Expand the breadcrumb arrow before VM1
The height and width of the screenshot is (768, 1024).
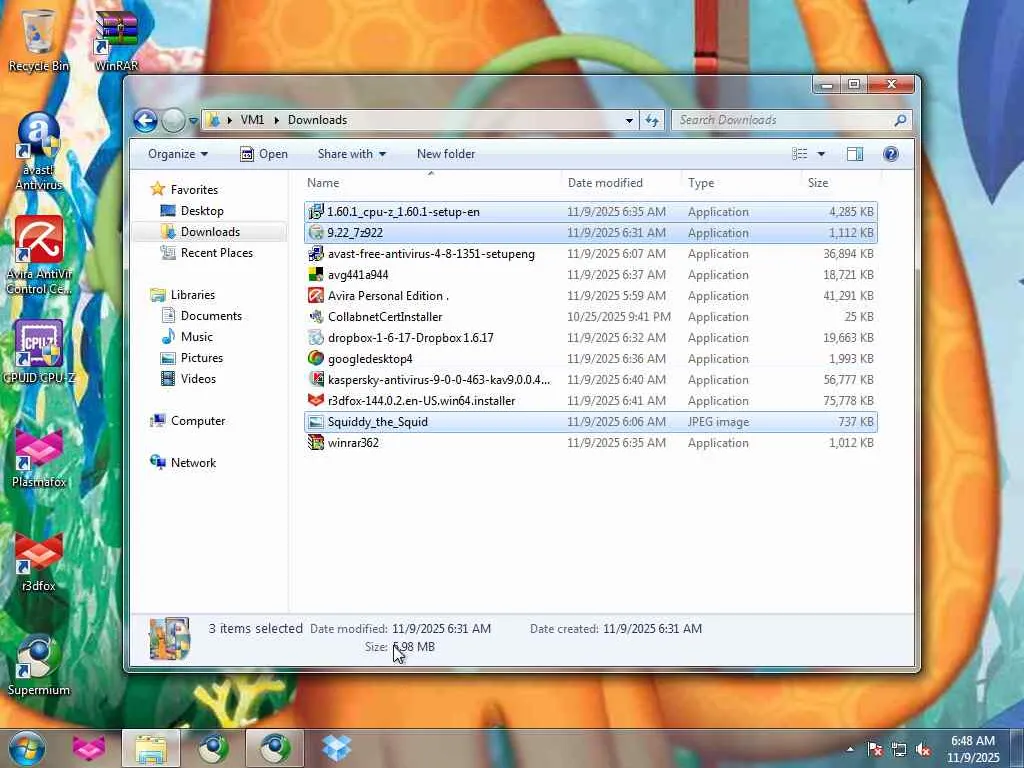[229, 120]
